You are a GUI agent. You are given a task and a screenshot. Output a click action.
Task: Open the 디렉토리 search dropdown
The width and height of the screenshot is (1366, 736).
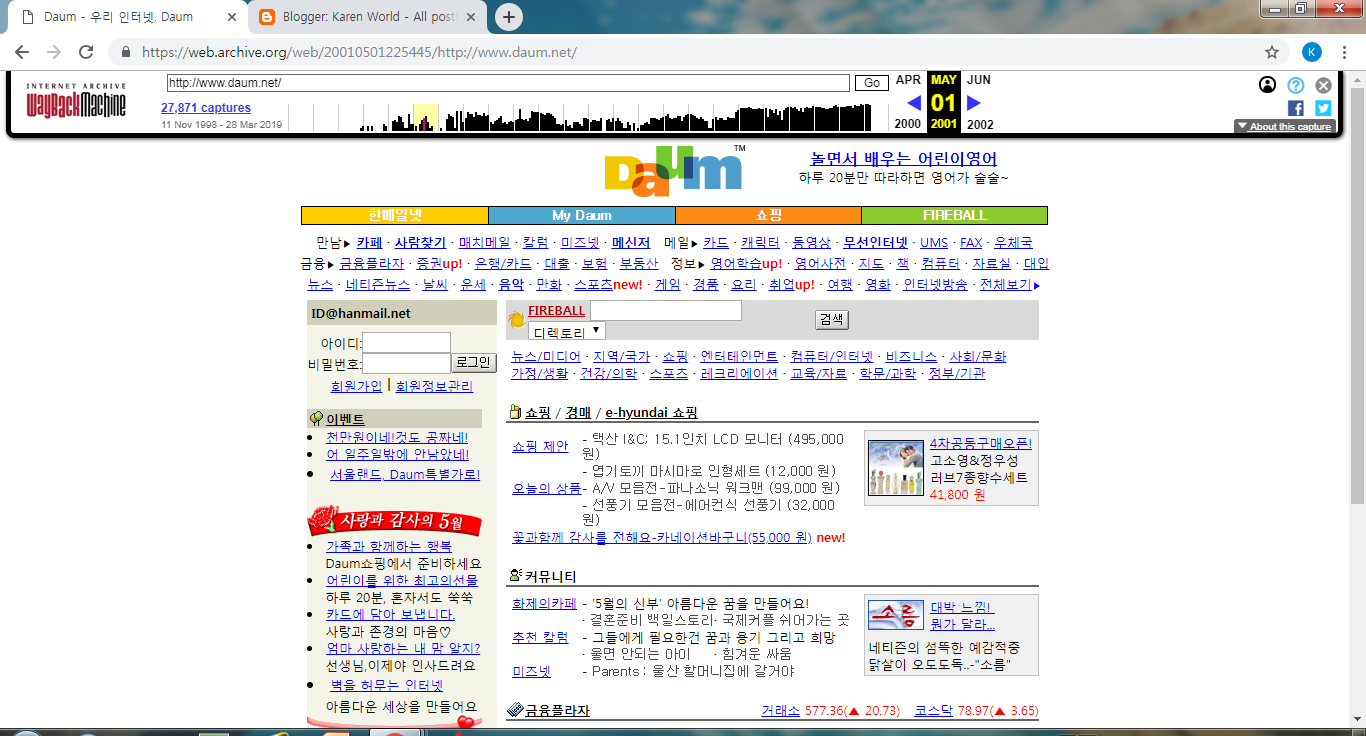tap(567, 331)
